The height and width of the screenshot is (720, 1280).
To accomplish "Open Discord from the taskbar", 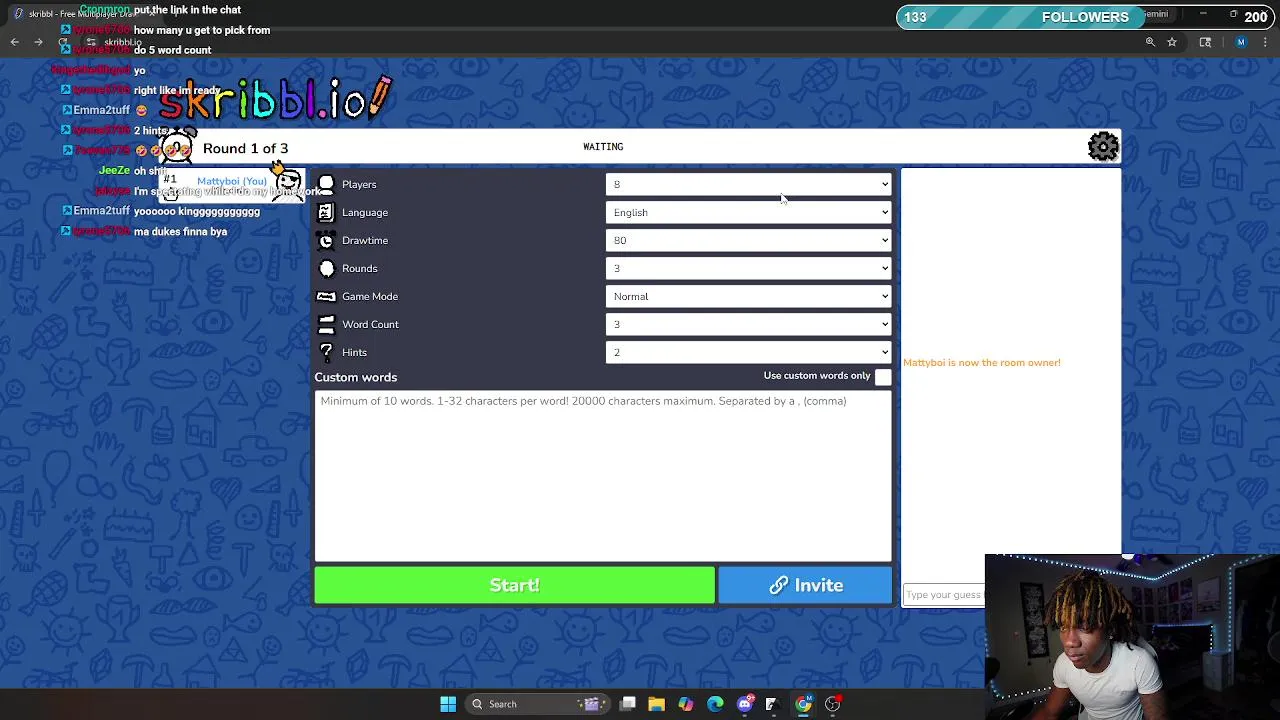I will click(x=744, y=704).
